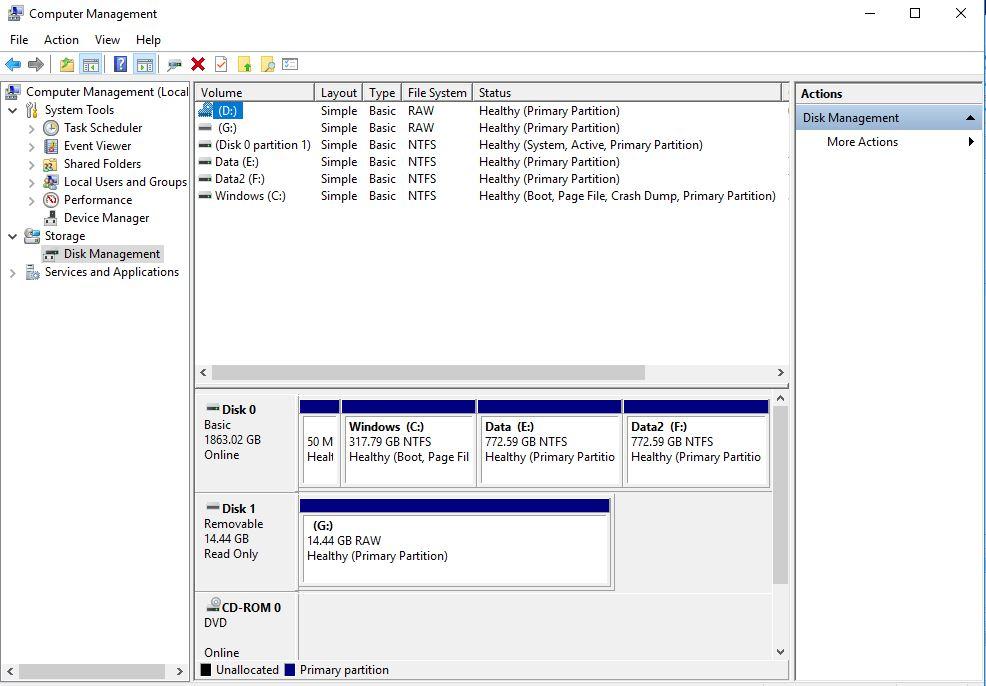The height and width of the screenshot is (686, 986).
Task: Click the disk connect toolbar icon
Action: click(174, 64)
